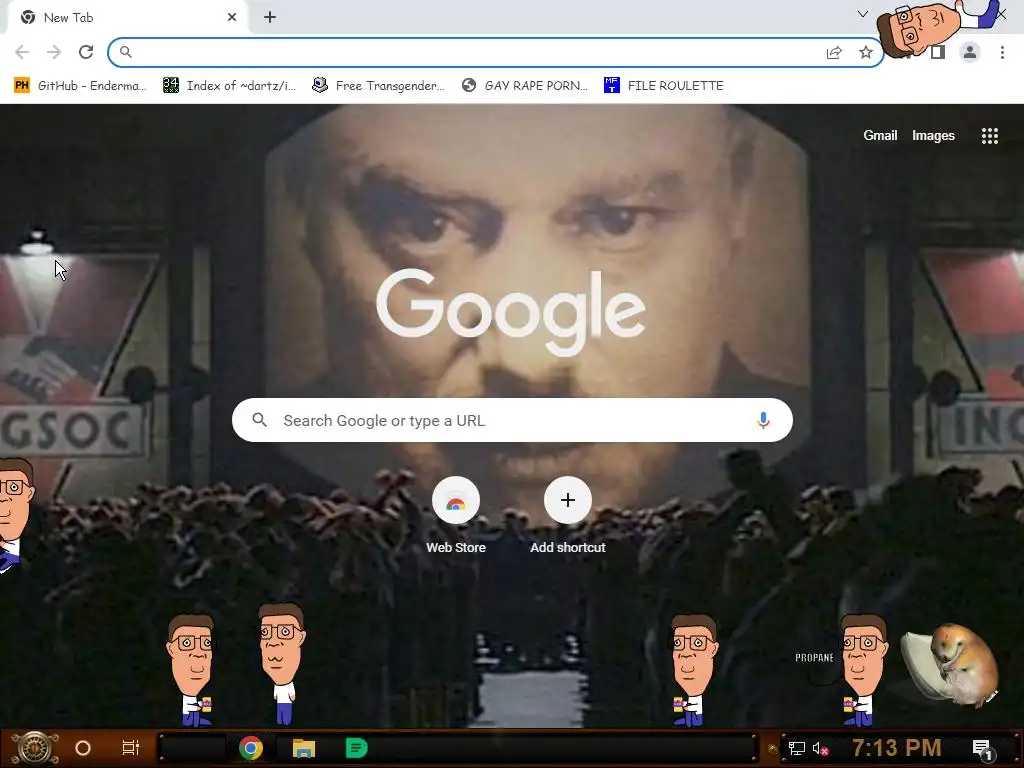The image size is (1024, 768).
Task: Open the side panel icon
Action: point(938,52)
